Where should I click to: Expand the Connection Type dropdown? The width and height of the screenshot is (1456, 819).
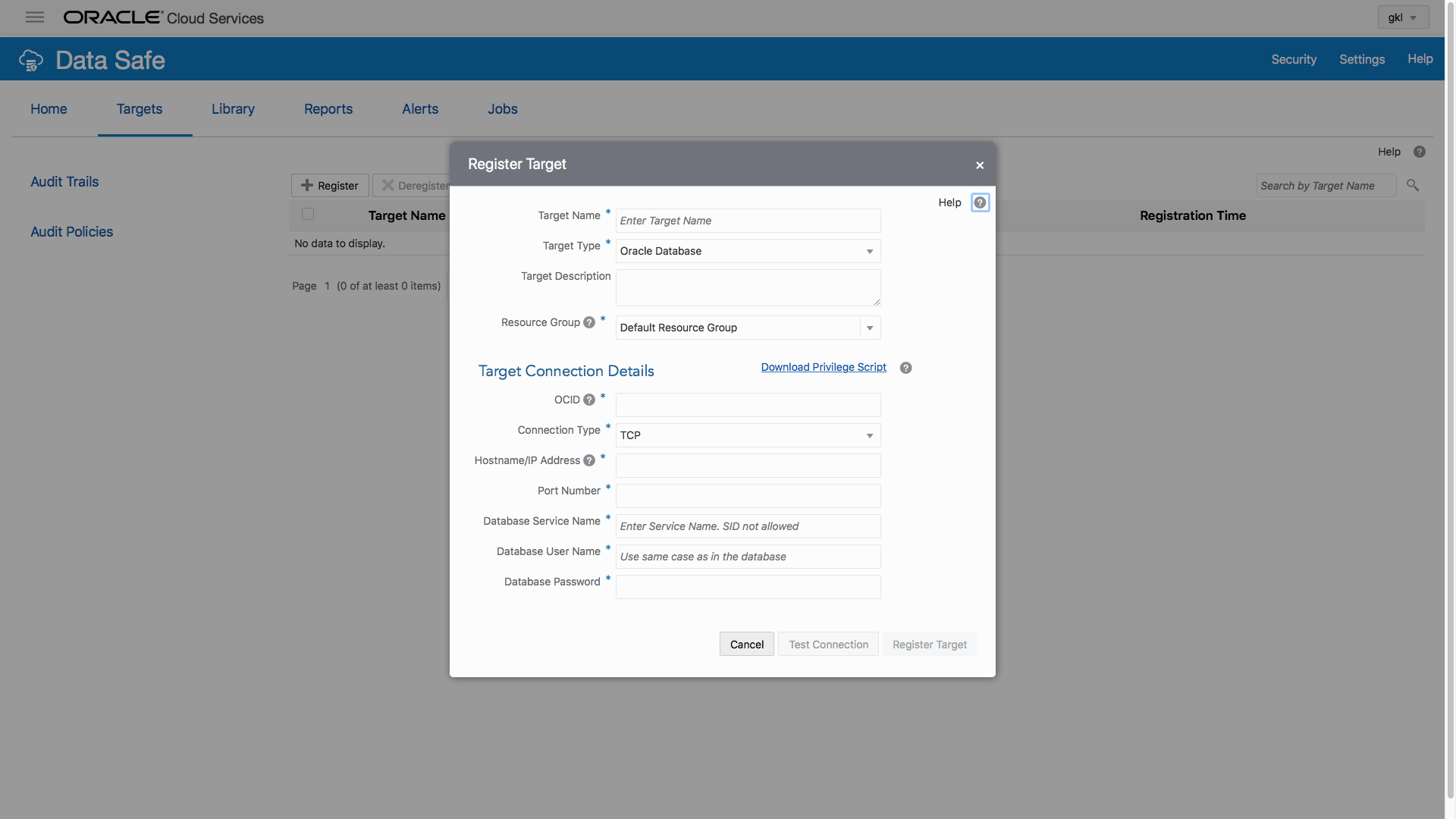tap(870, 435)
